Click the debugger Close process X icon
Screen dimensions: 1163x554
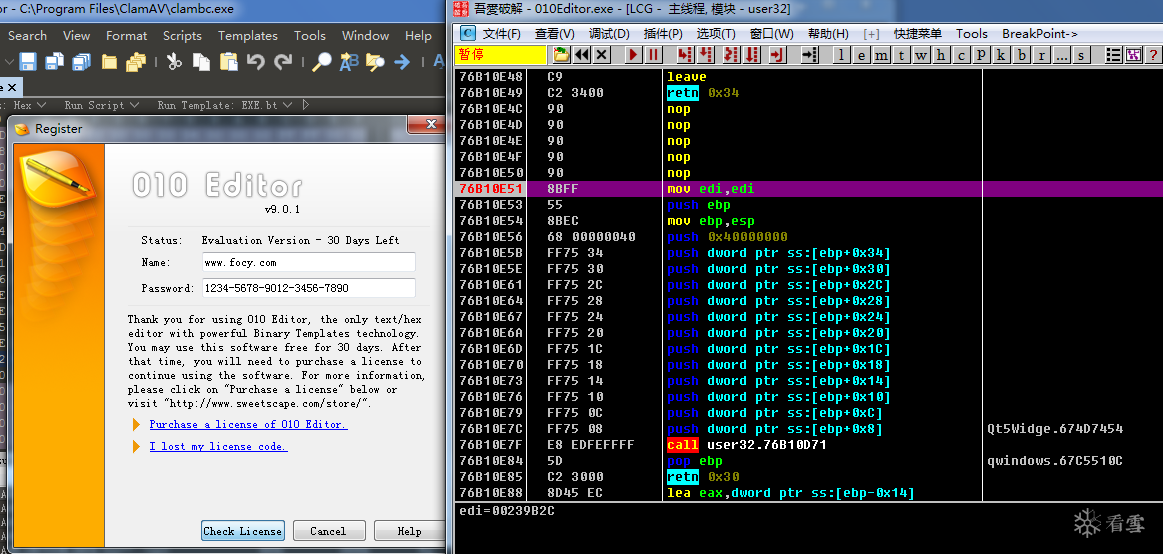602,55
